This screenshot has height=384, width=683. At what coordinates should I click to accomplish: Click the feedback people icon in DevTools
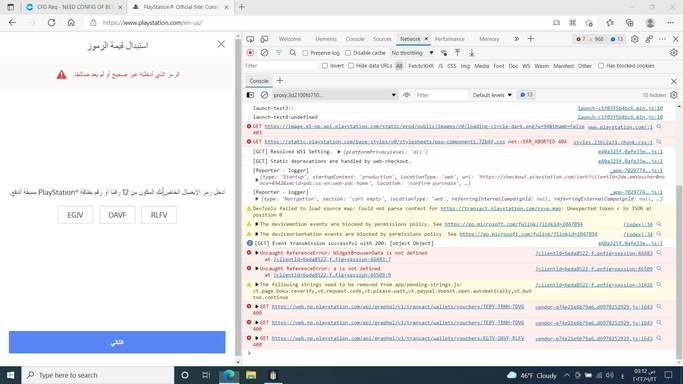click(x=649, y=39)
